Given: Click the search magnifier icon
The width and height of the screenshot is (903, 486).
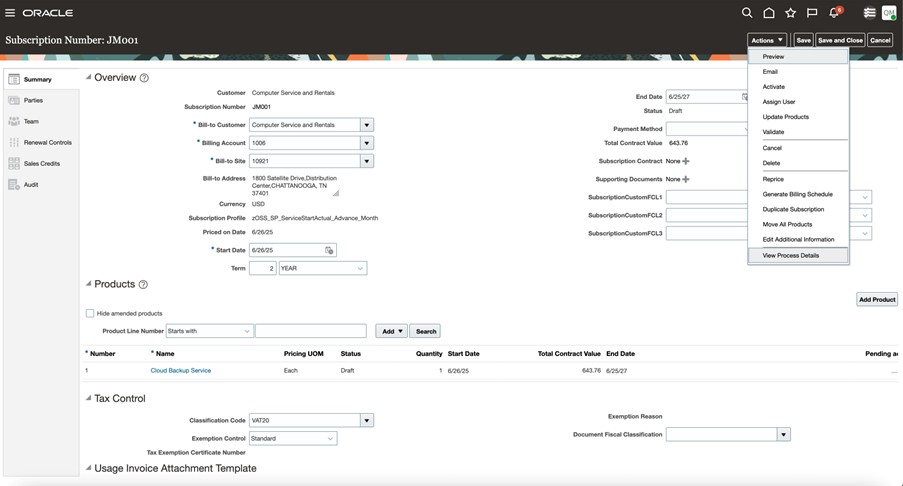Looking at the screenshot, I should point(747,13).
